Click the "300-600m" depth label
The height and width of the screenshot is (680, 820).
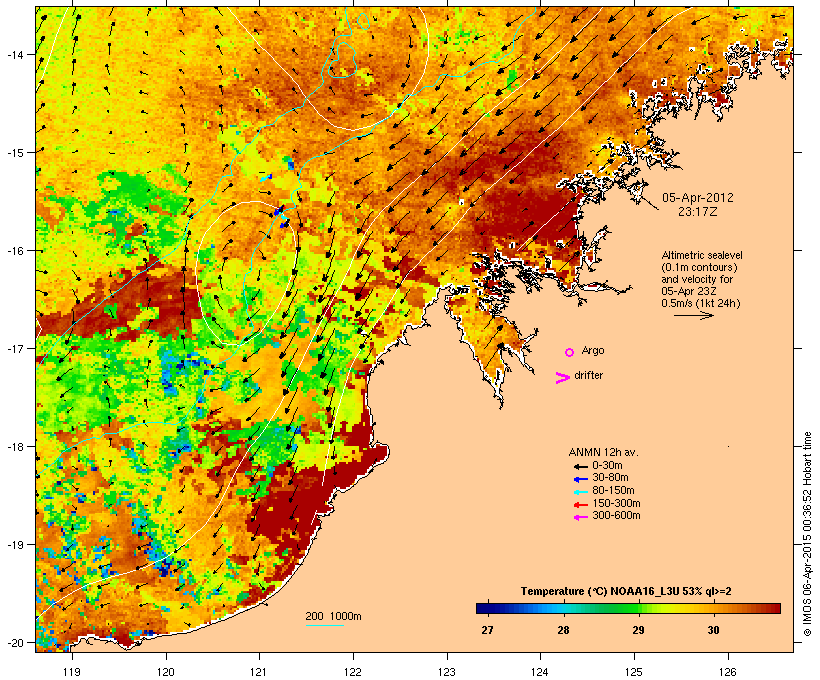pos(617,516)
